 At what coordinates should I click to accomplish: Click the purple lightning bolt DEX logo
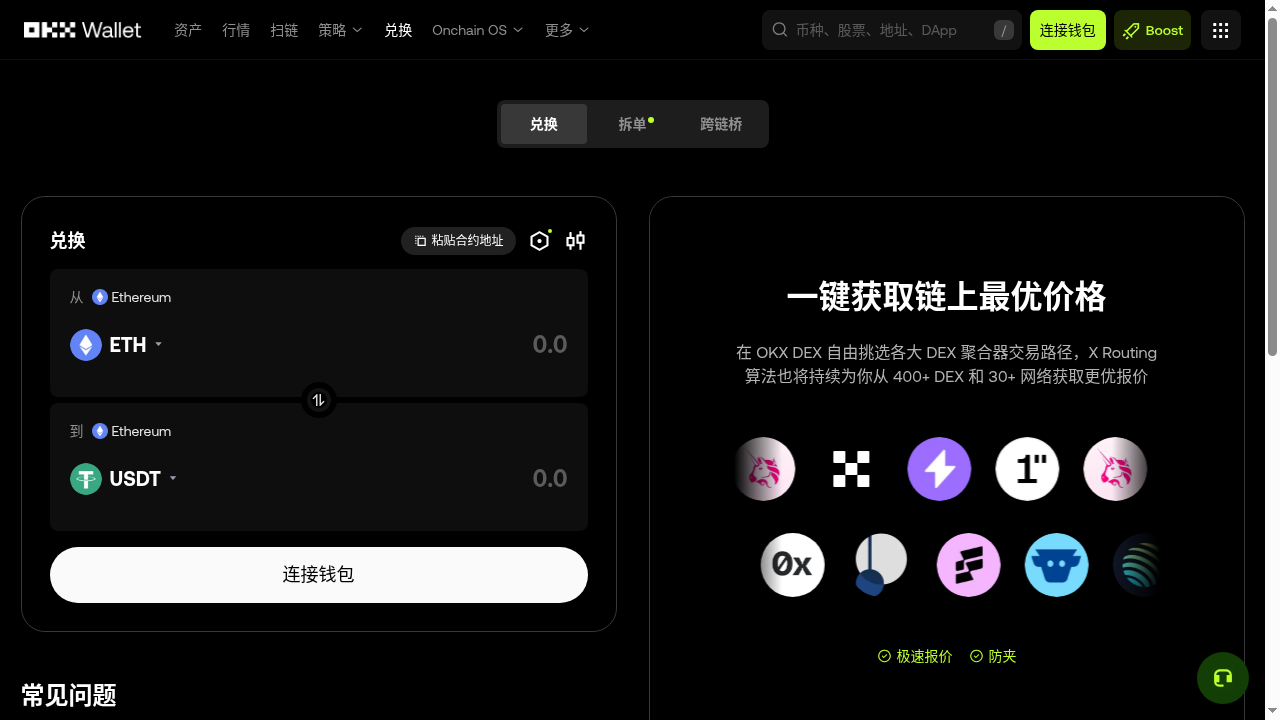939,469
